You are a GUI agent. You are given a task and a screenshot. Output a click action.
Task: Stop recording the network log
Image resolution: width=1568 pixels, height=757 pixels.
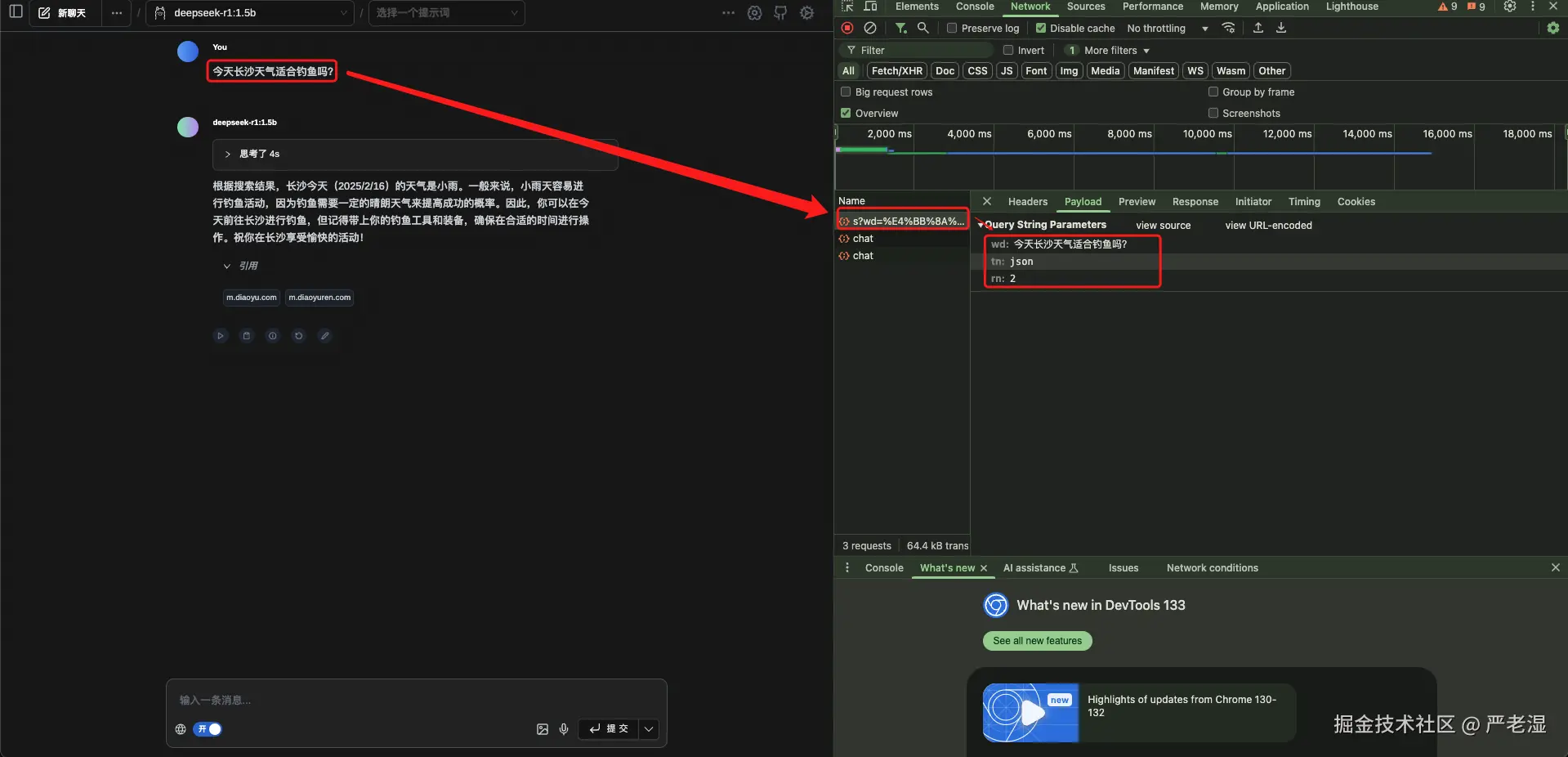point(847,28)
